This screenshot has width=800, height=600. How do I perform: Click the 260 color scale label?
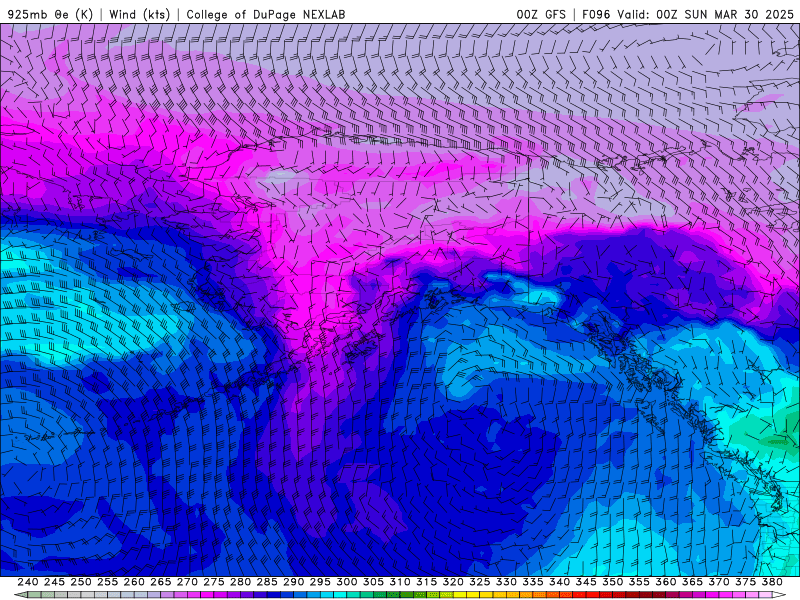pos(134,582)
